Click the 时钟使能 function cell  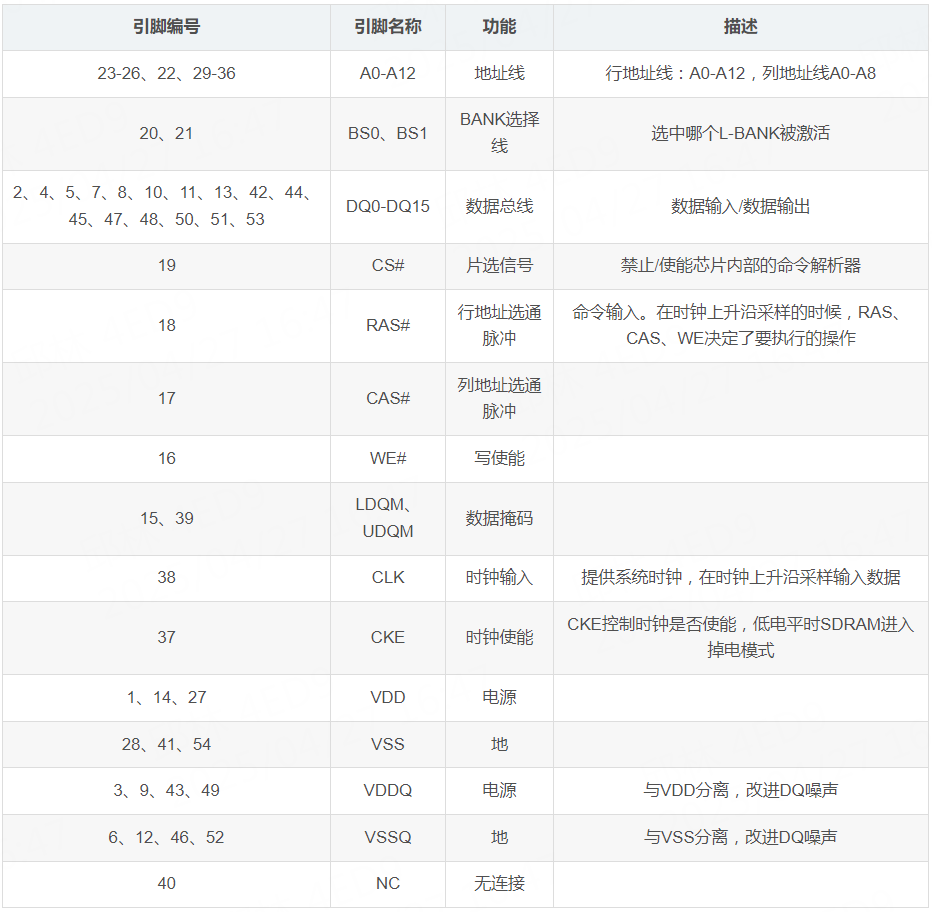pyautogui.click(x=499, y=637)
